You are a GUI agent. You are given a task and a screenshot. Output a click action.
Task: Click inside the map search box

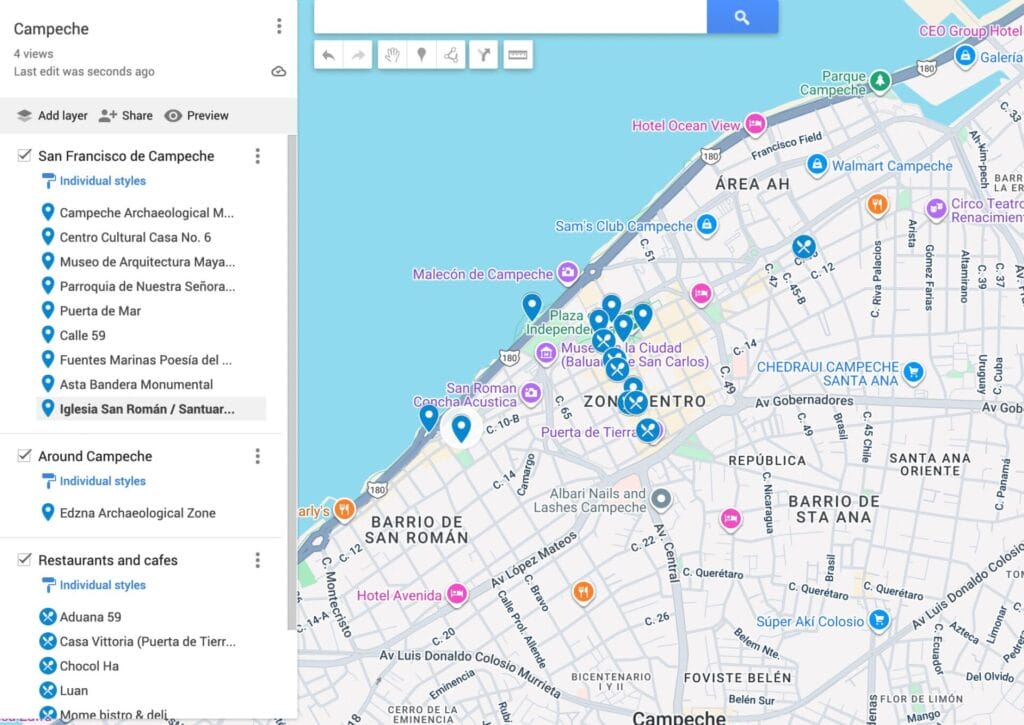[x=510, y=17]
